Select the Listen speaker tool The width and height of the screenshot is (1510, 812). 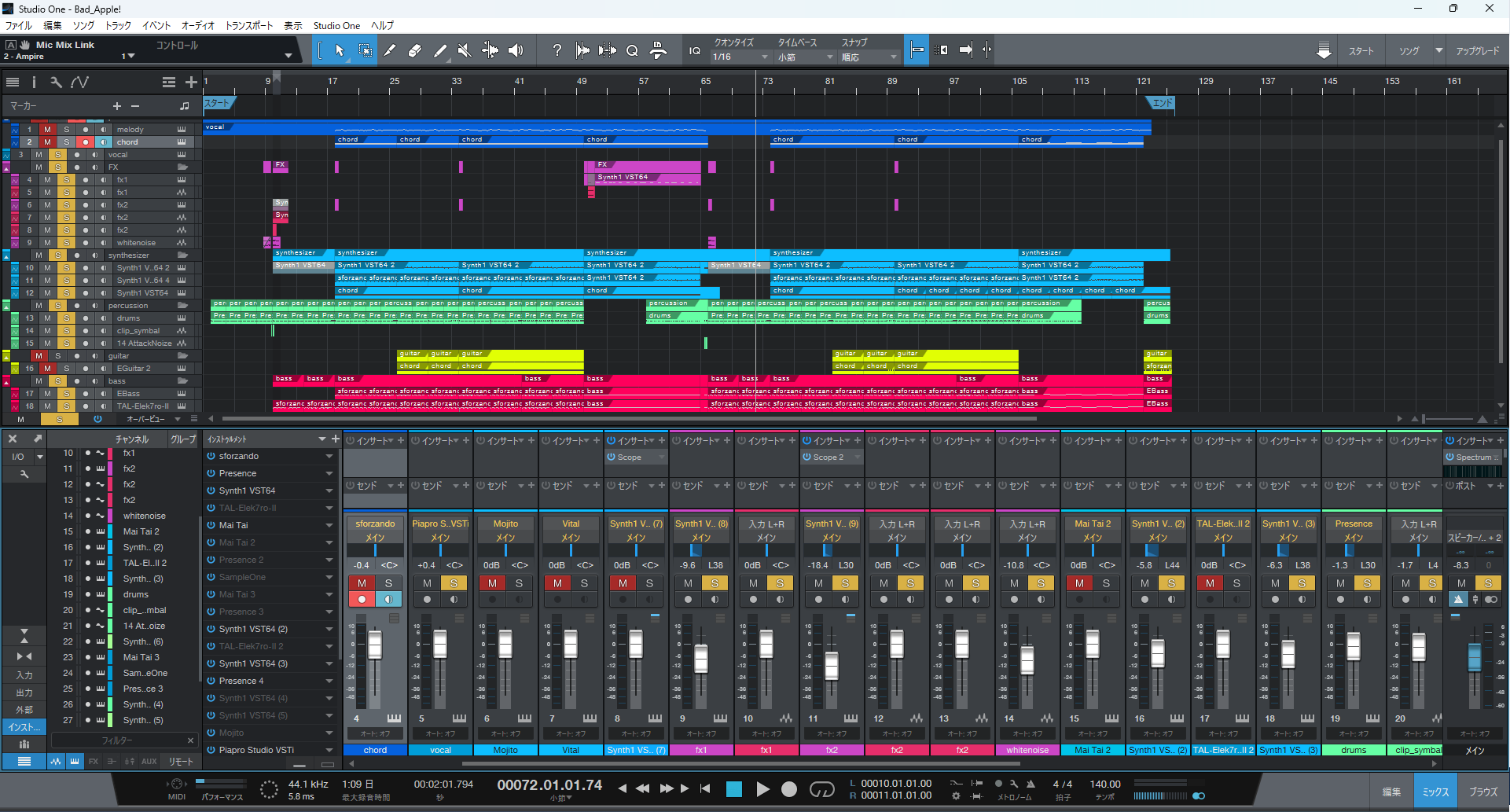point(516,50)
